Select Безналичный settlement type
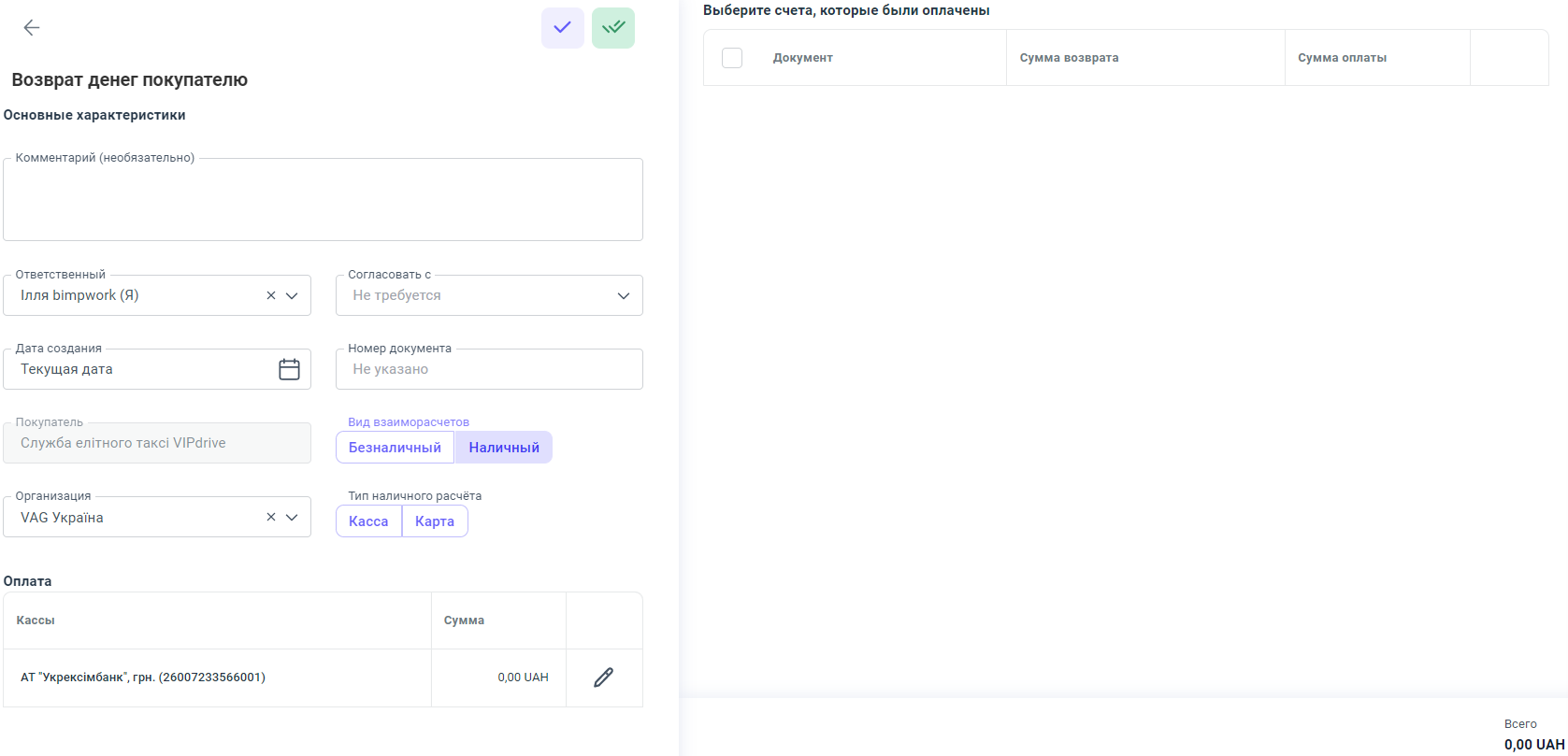 (x=395, y=448)
